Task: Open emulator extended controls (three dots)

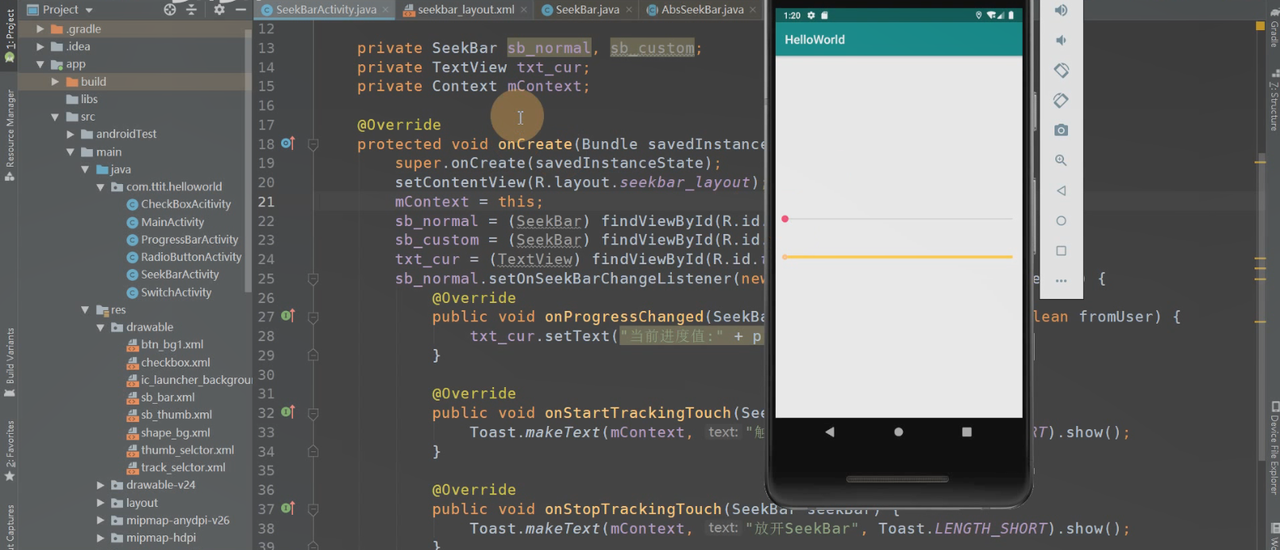Action: (x=1061, y=281)
